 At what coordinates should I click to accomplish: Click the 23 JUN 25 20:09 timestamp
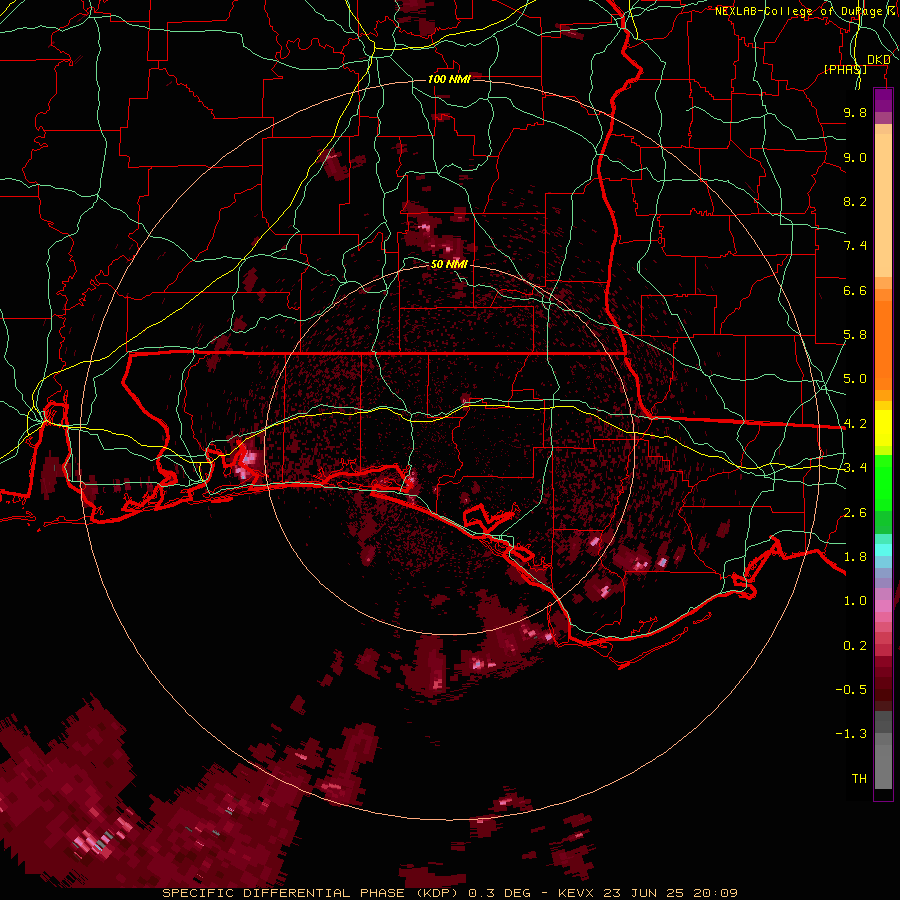(669, 893)
